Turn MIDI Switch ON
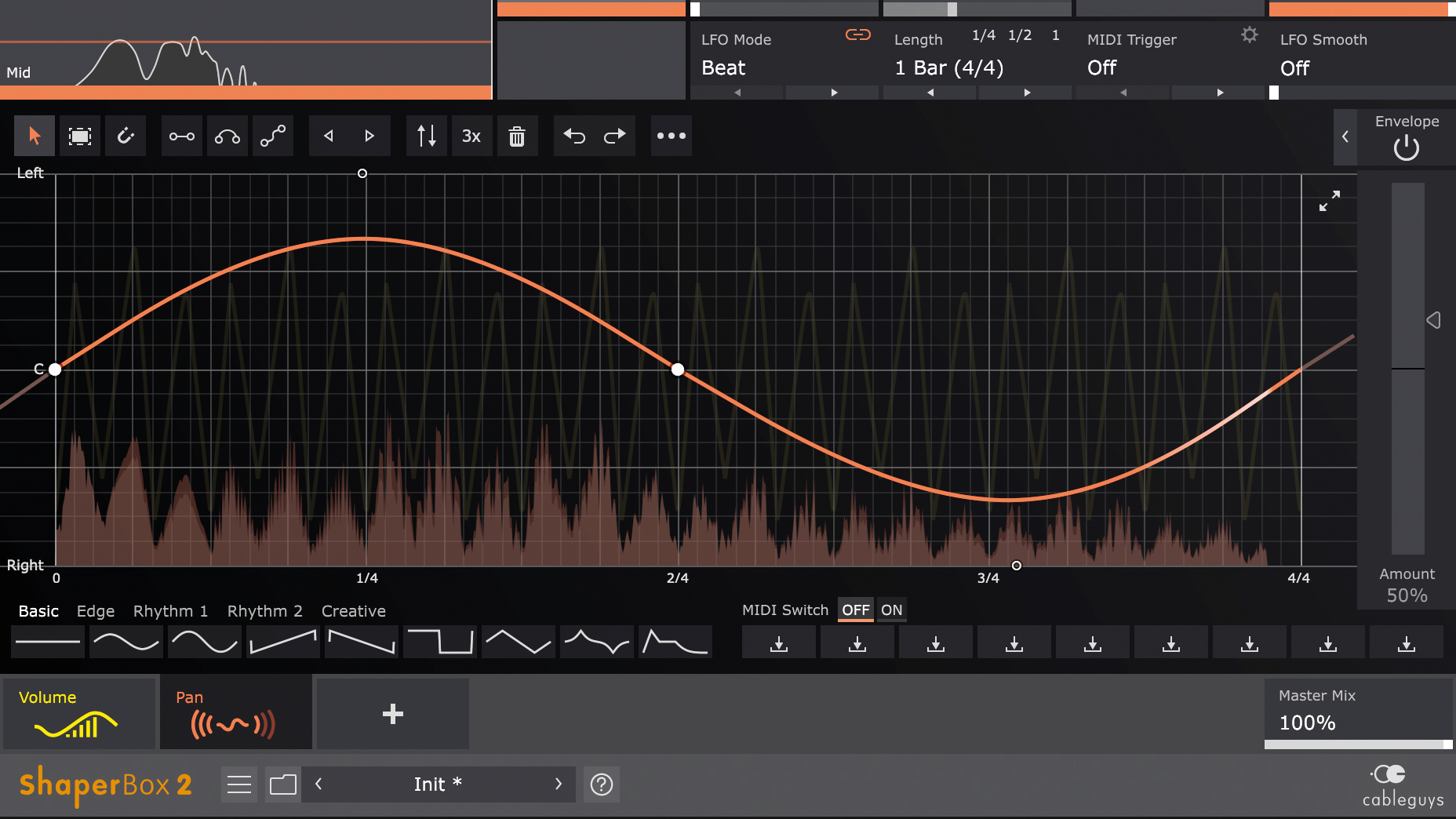This screenshot has width=1456, height=819. 892,610
